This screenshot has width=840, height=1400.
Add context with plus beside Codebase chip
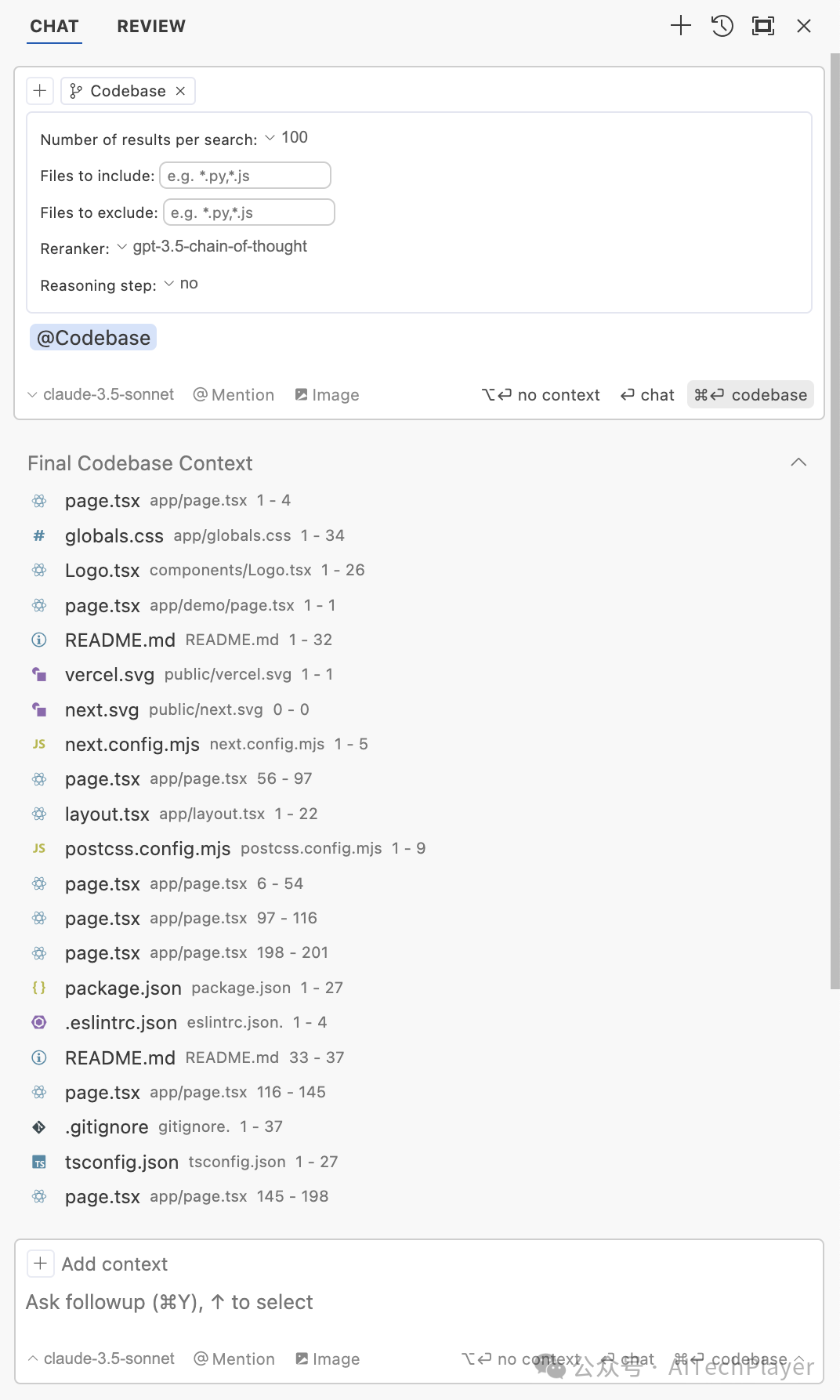pos(40,91)
